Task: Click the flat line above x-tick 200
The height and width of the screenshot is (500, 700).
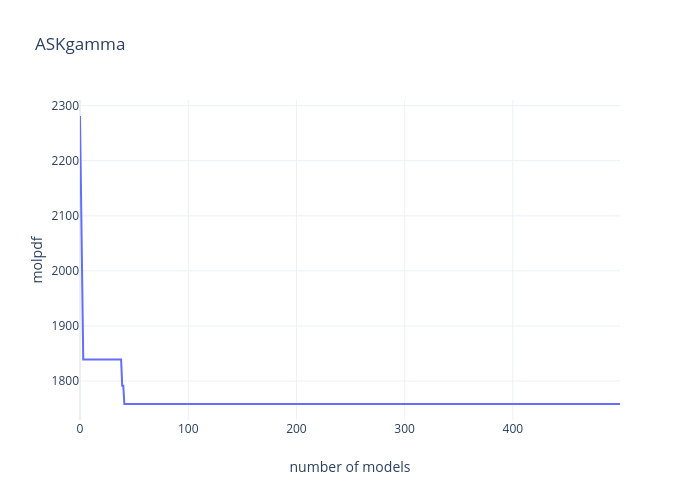Action: (296, 404)
